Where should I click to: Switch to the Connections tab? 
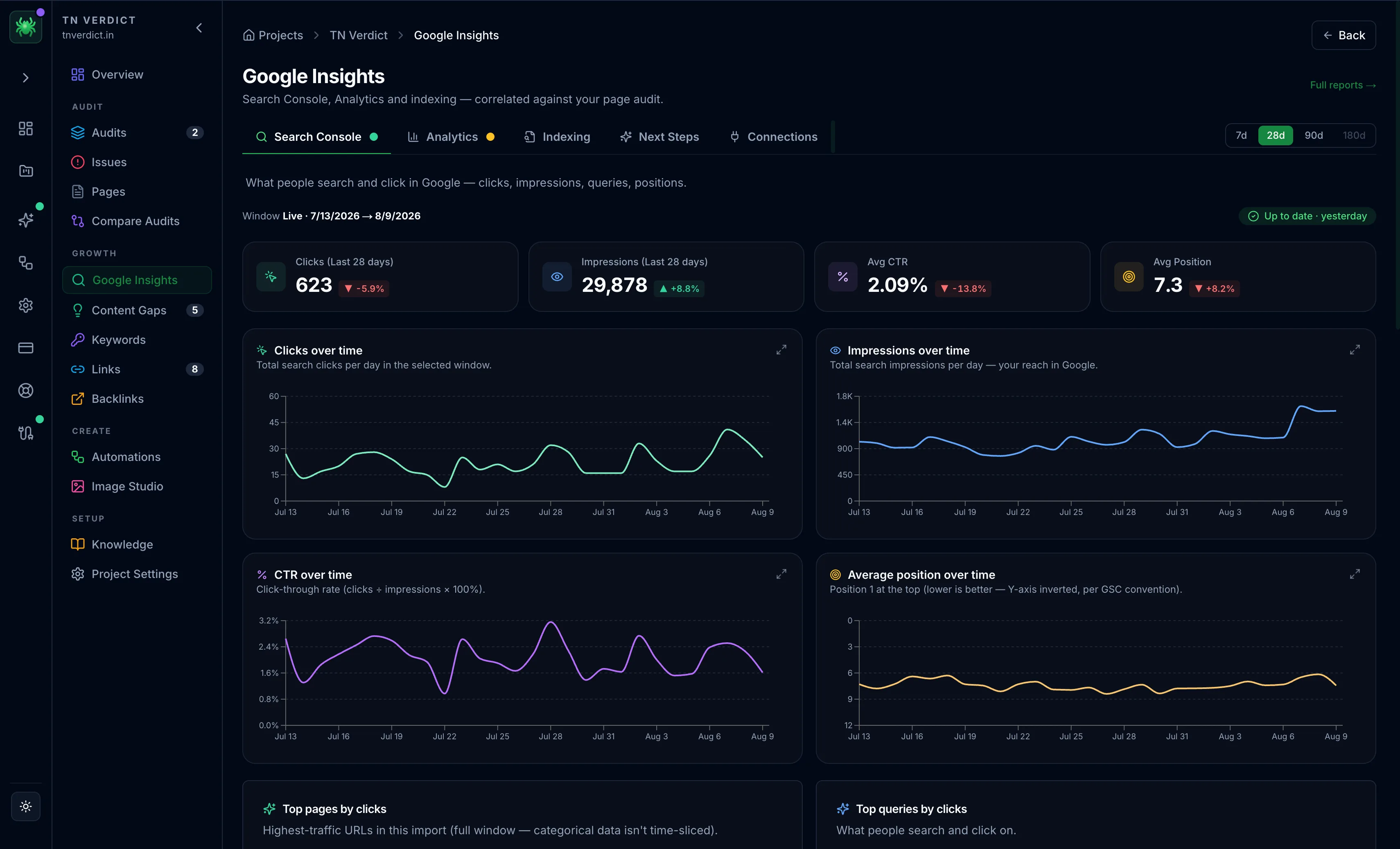tap(774, 137)
